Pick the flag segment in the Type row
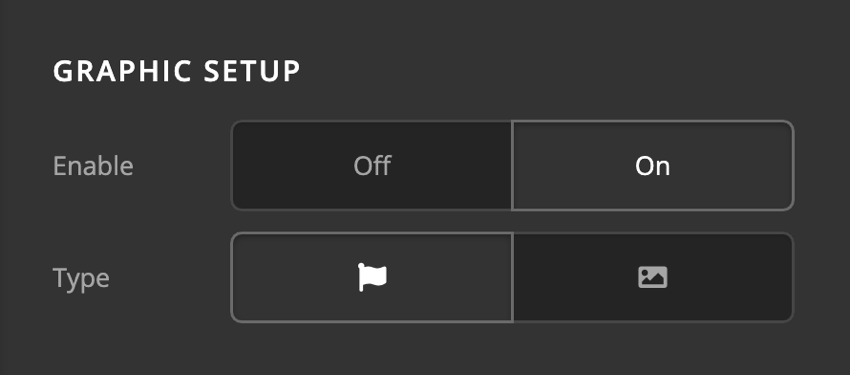Viewport: 850px width, 375px height. (372, 277)
